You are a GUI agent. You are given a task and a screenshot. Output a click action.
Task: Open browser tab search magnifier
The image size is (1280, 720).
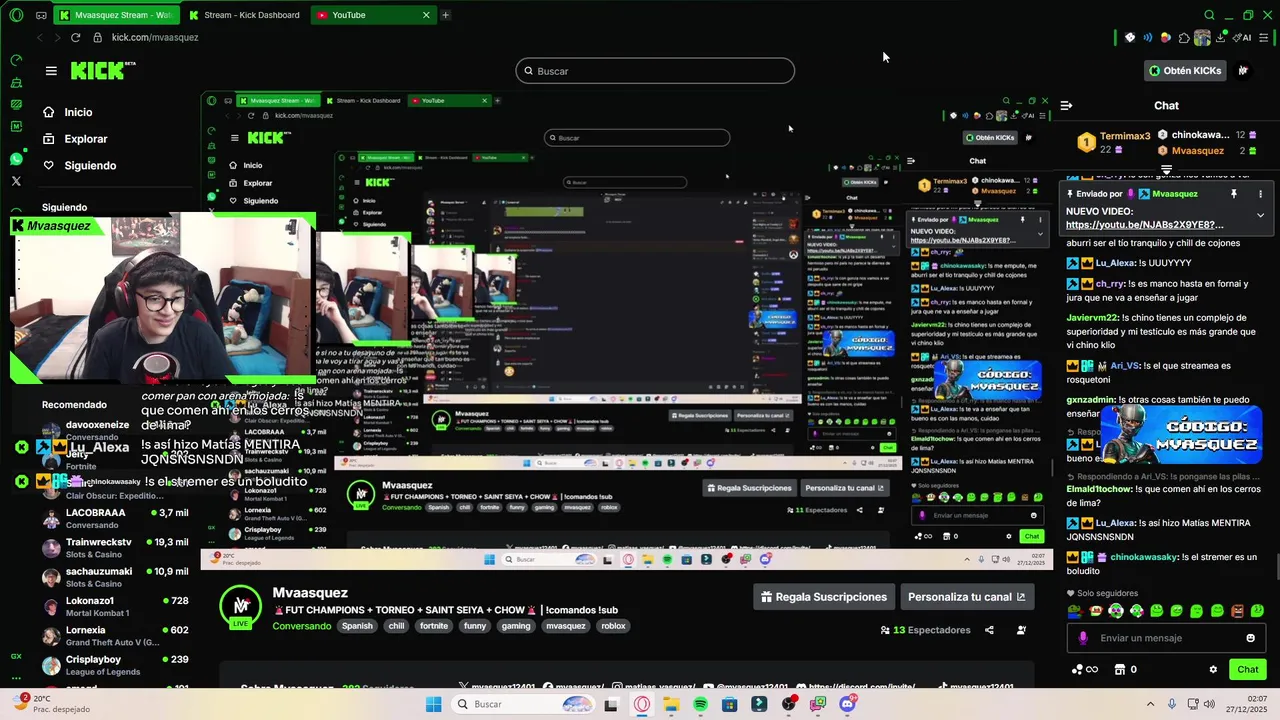[1209, 15]
